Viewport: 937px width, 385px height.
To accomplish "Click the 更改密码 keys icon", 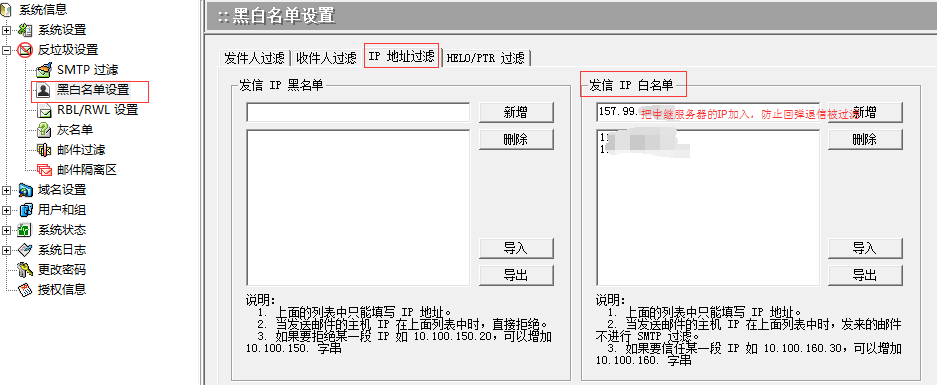I will tap(26, 270).
